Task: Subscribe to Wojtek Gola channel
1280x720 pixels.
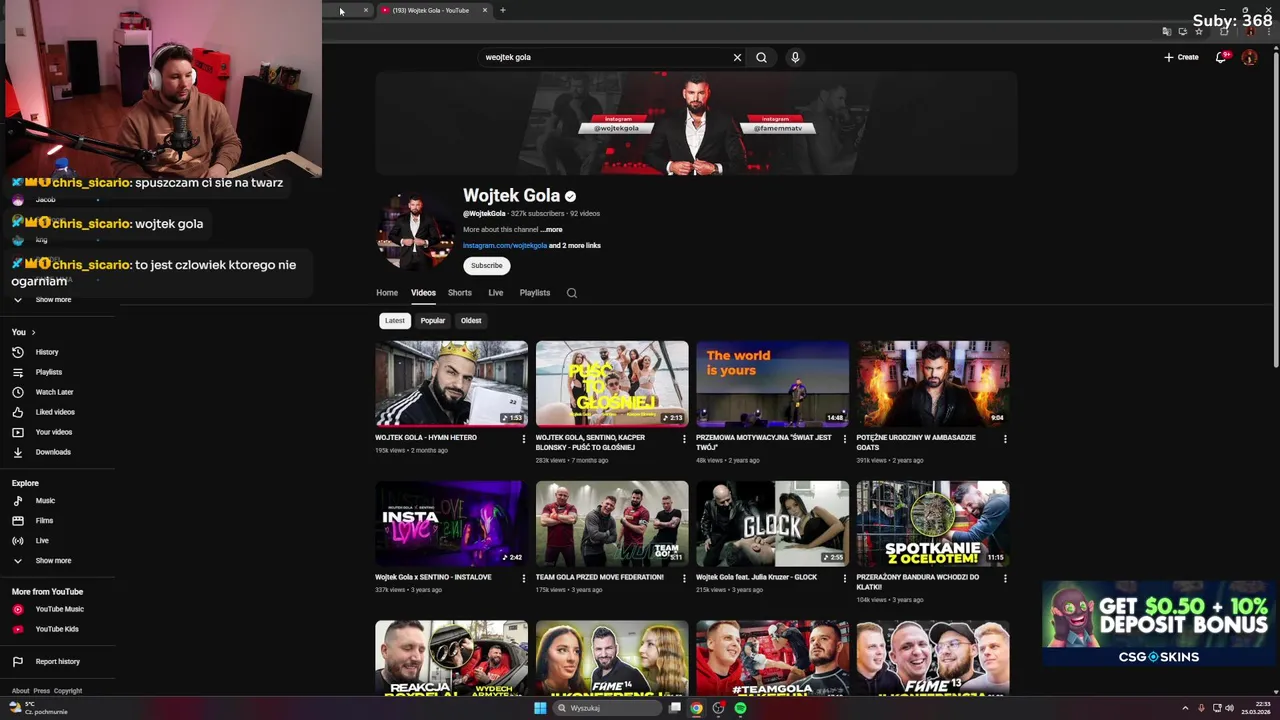Action: (x=487, y=266)
